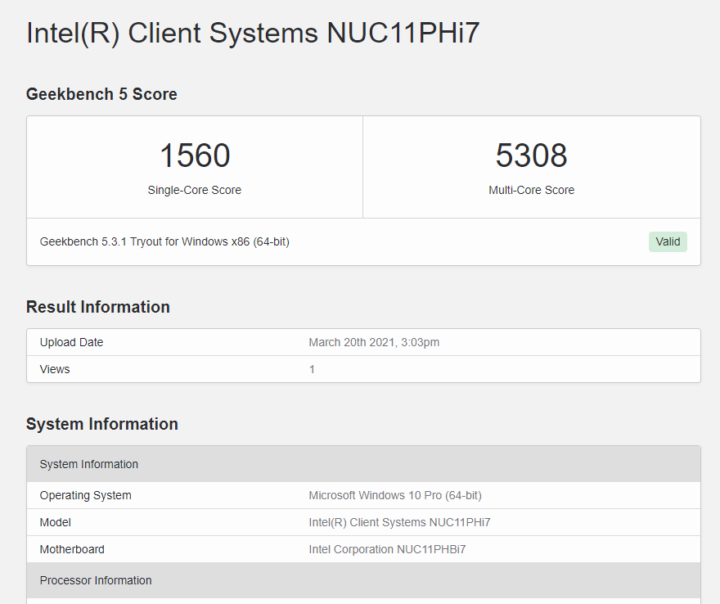
Task: Select the multi-core score 5308
Action: point(531,155)
